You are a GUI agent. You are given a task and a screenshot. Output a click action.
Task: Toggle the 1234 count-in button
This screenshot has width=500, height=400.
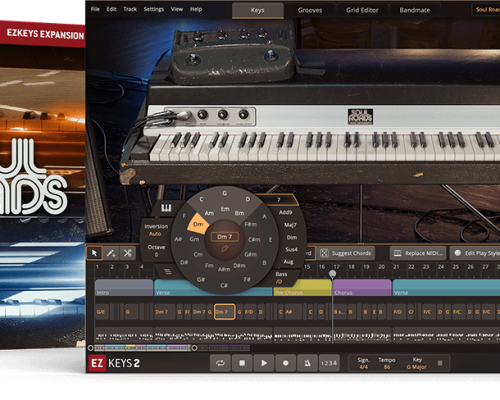point(329,363)
